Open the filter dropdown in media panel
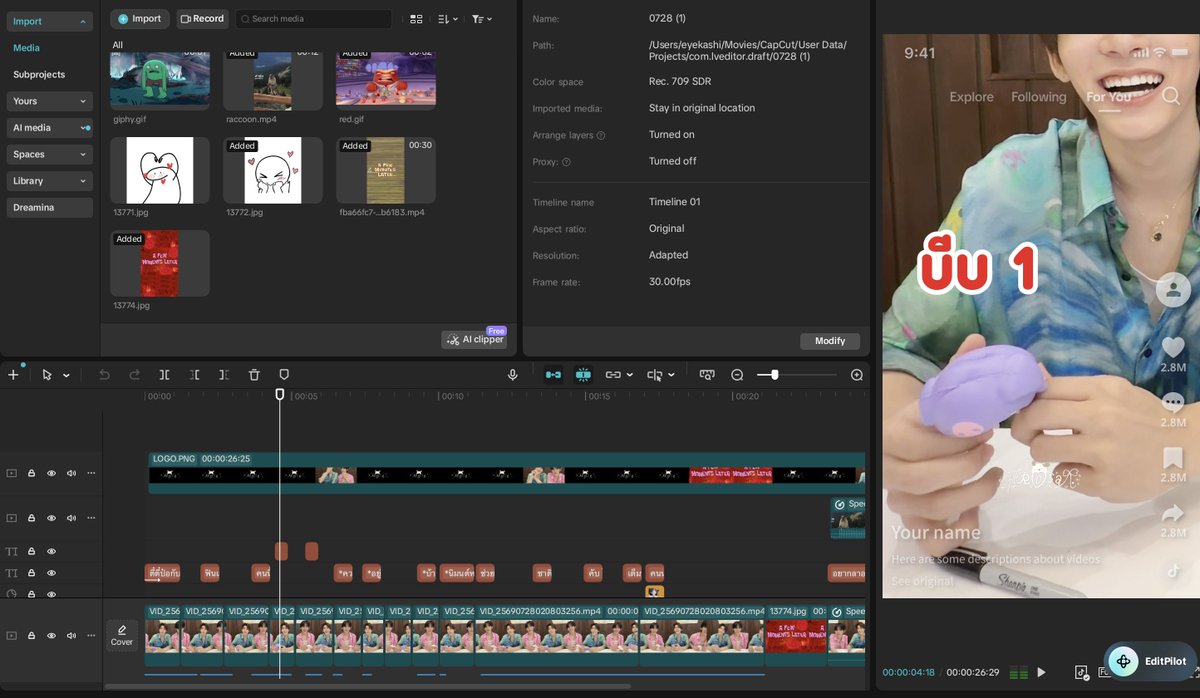 tap(482, 19)
